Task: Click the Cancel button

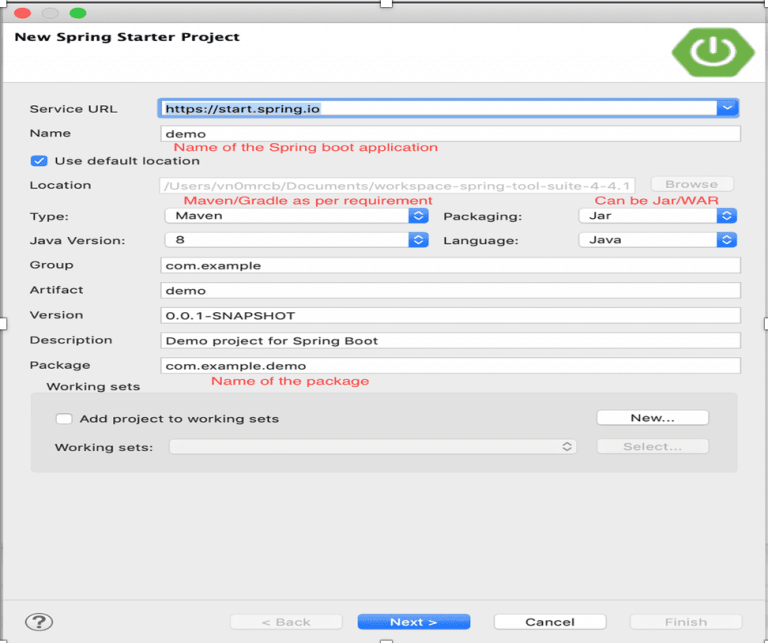Action: 549,621
